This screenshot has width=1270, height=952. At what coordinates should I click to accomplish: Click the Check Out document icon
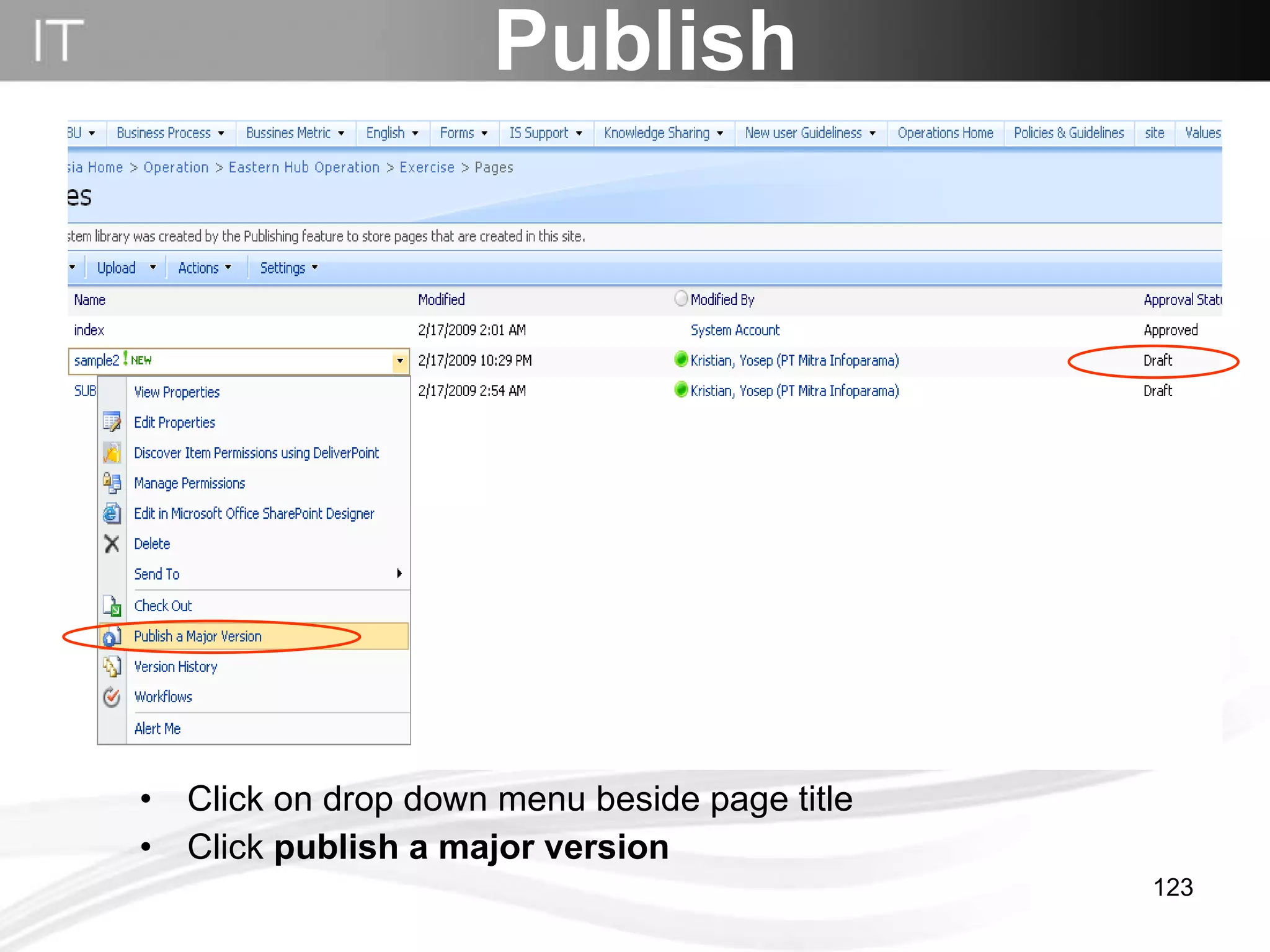[112, 606]
